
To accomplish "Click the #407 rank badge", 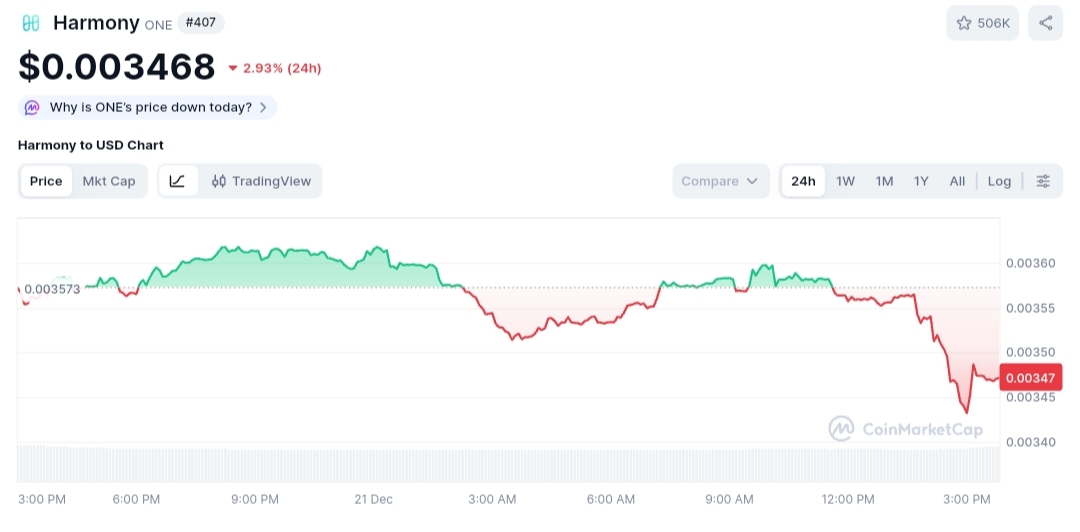I will 200,23.
